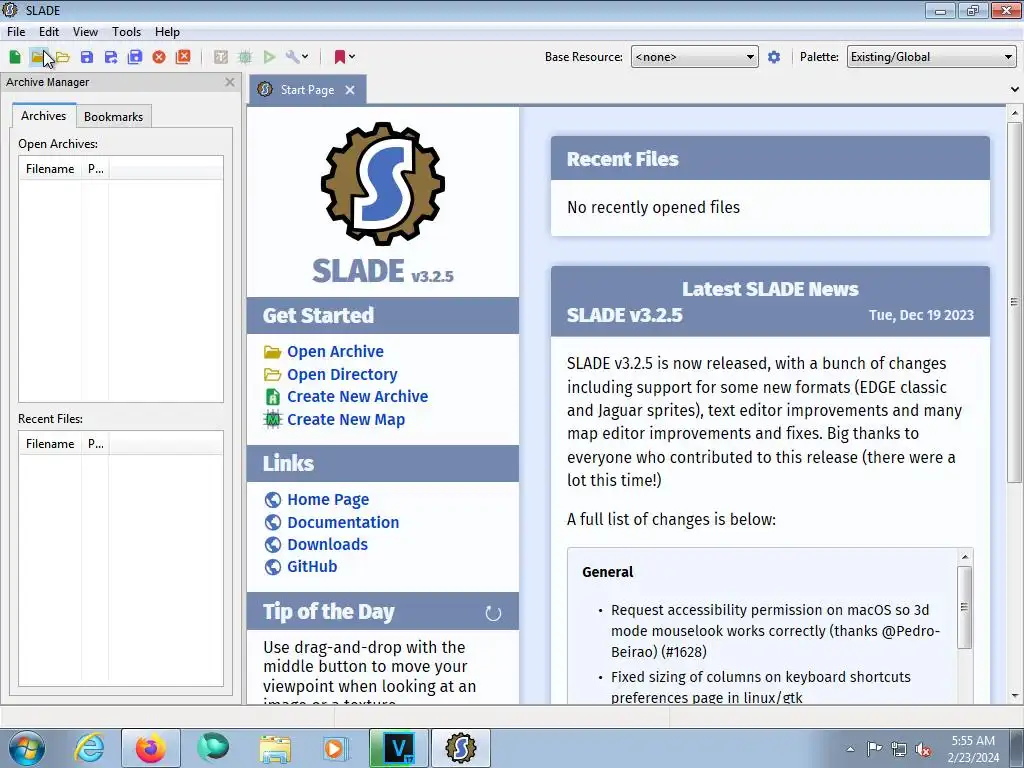The image size is (1024, 768).
Task: Click the SLADE gear logo image
Action: tap(383, 184)
